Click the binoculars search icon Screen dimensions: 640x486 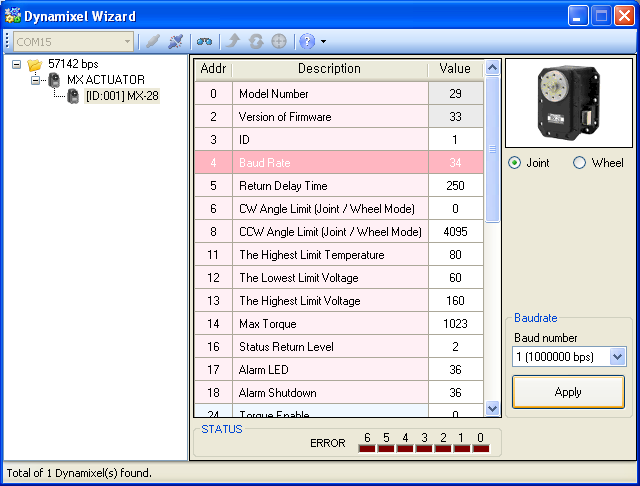(204, 41)
